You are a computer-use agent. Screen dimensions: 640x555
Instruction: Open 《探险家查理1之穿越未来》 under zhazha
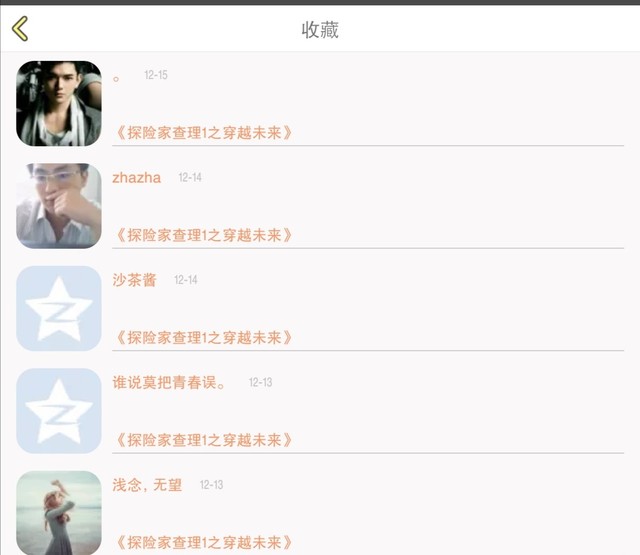coord(204,235)
